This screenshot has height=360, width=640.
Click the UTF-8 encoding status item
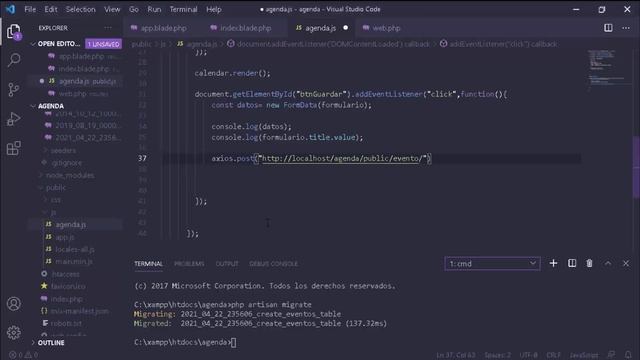[x=529, y=355]
